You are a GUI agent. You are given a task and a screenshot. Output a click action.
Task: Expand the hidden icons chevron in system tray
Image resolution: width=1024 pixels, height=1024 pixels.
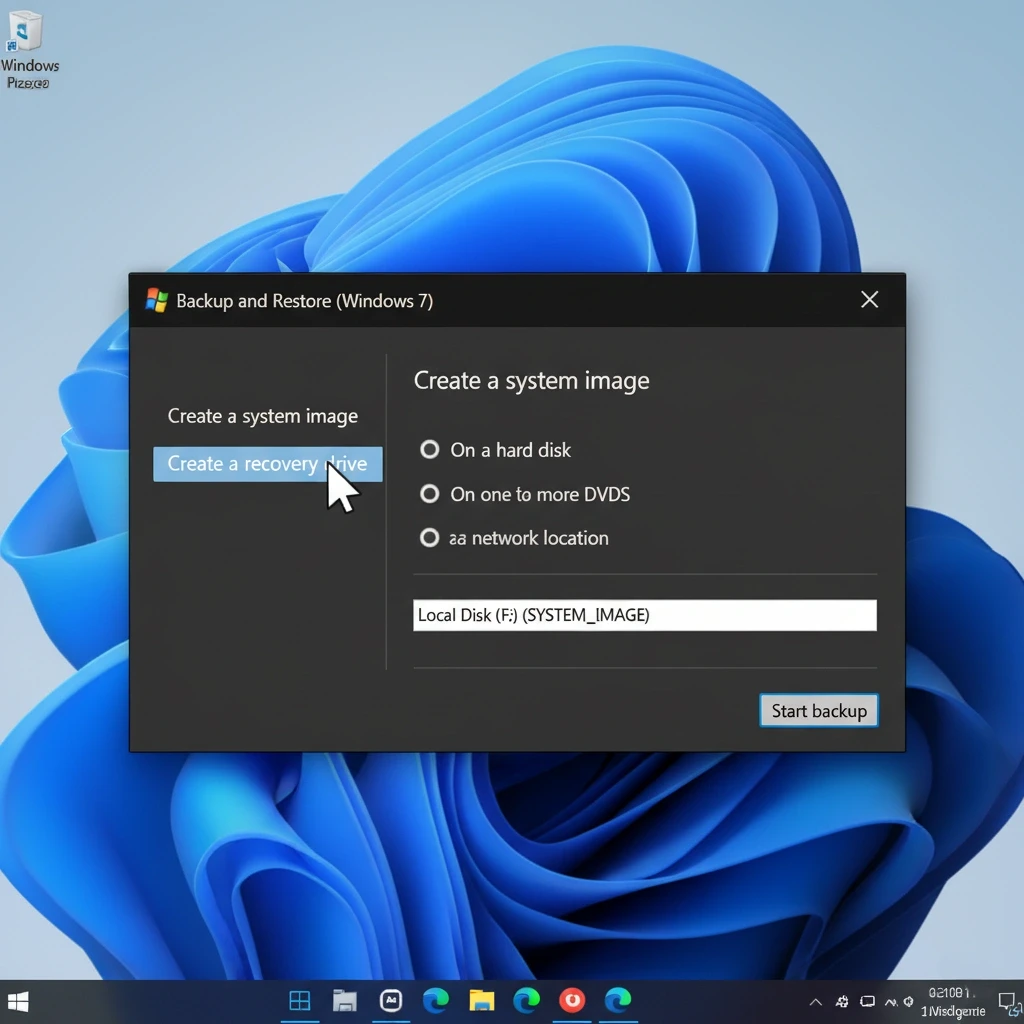click(816, 1002)
